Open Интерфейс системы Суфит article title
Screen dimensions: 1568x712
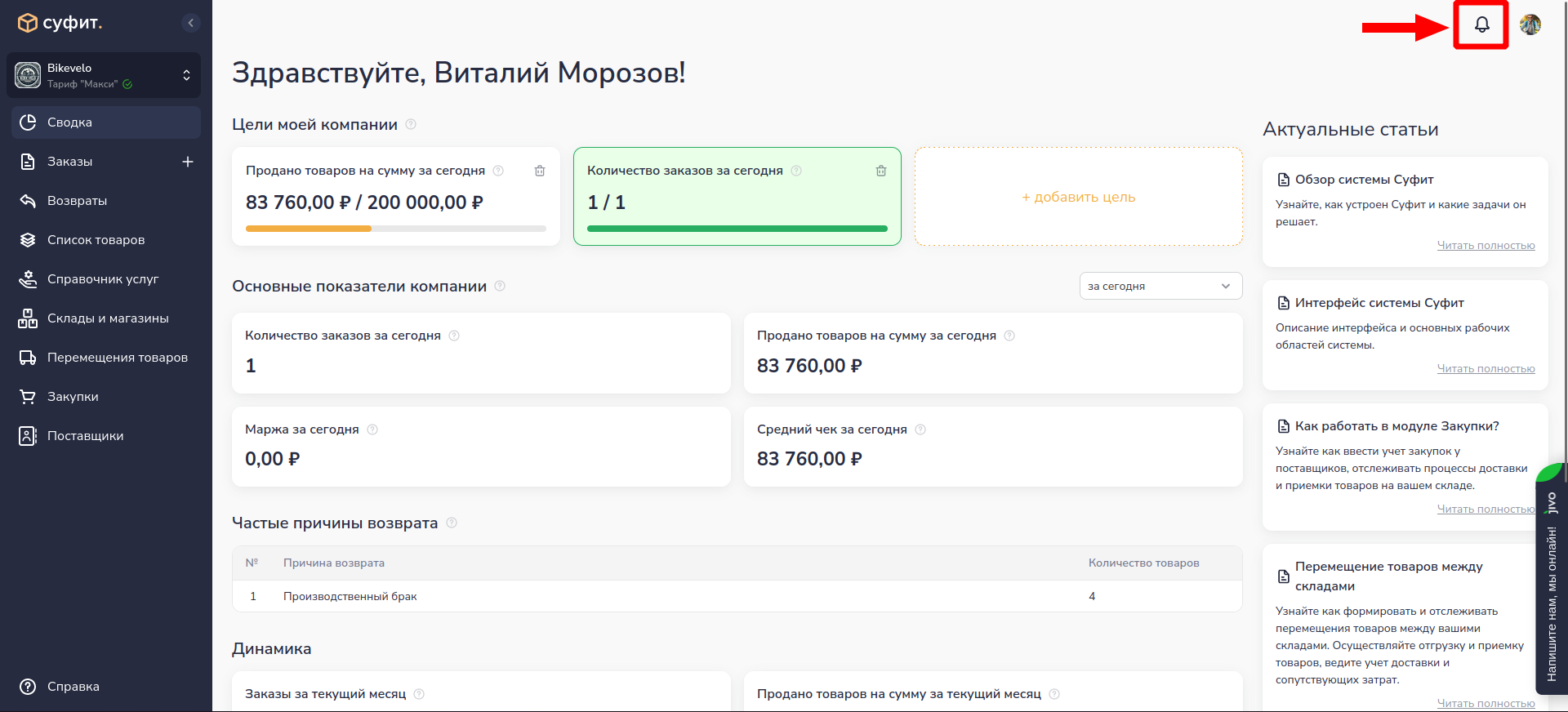[1379, 303]
